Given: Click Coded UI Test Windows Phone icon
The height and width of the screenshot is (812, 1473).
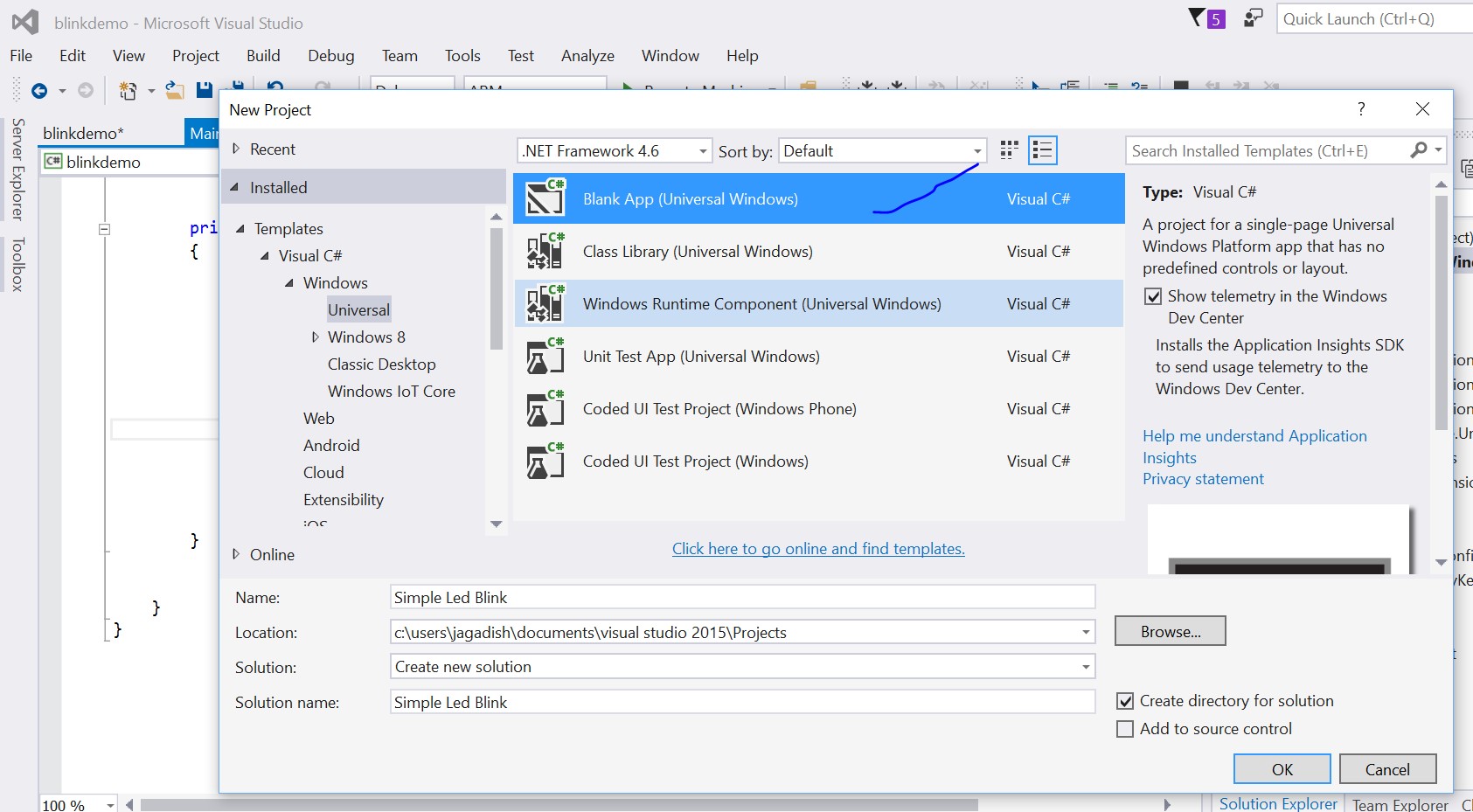Looking at the screenshot, I should [x=545, y=408].
